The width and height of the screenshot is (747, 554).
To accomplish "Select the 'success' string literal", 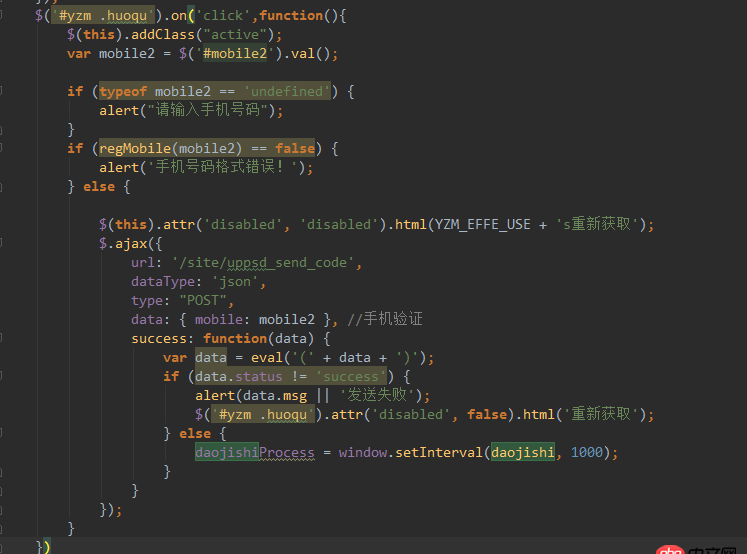I will coord(351,376).
